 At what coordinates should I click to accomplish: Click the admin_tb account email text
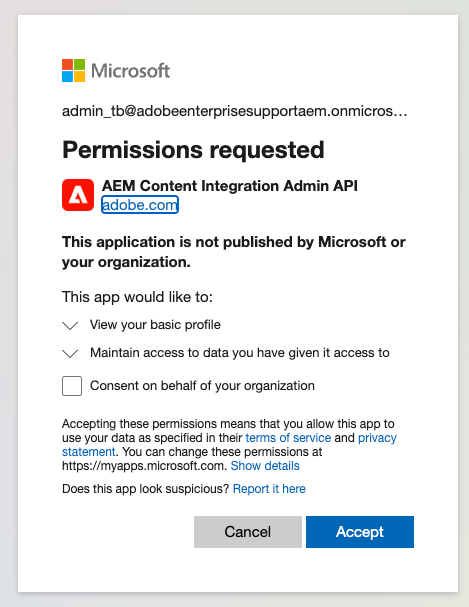[234, 111]
